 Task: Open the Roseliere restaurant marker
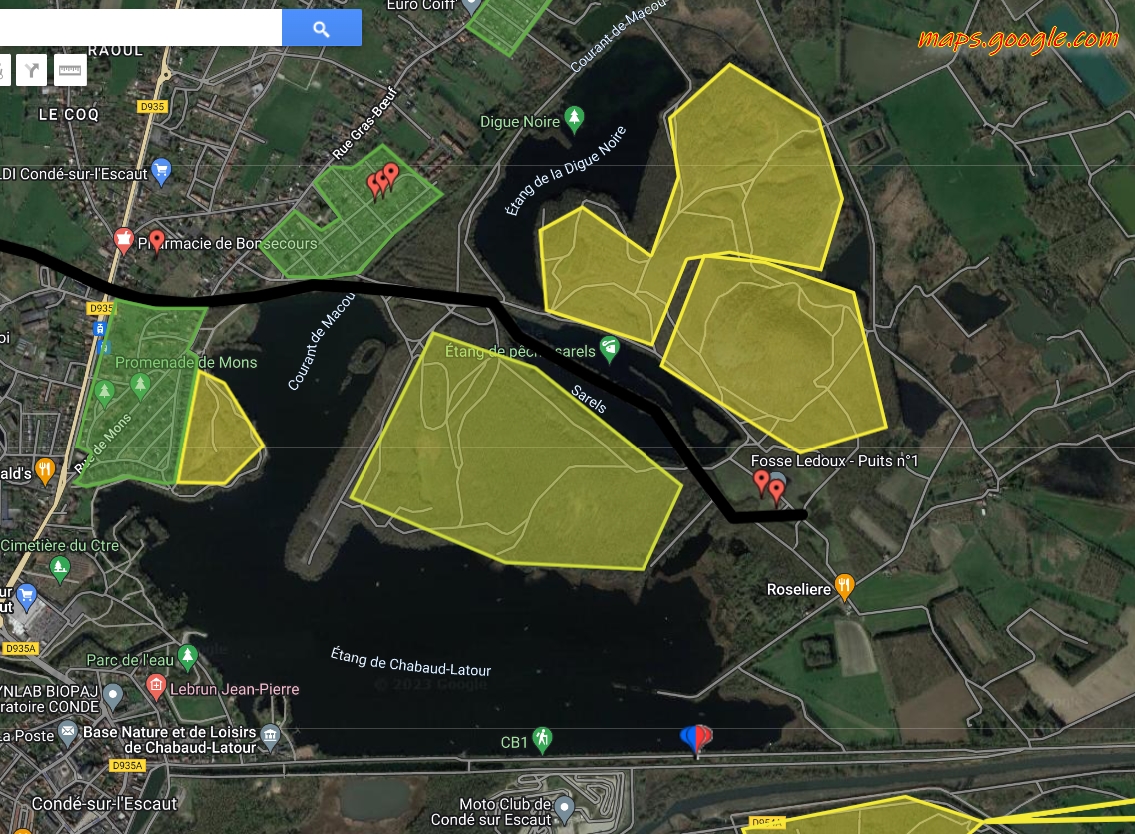click(x=844, y=587)
